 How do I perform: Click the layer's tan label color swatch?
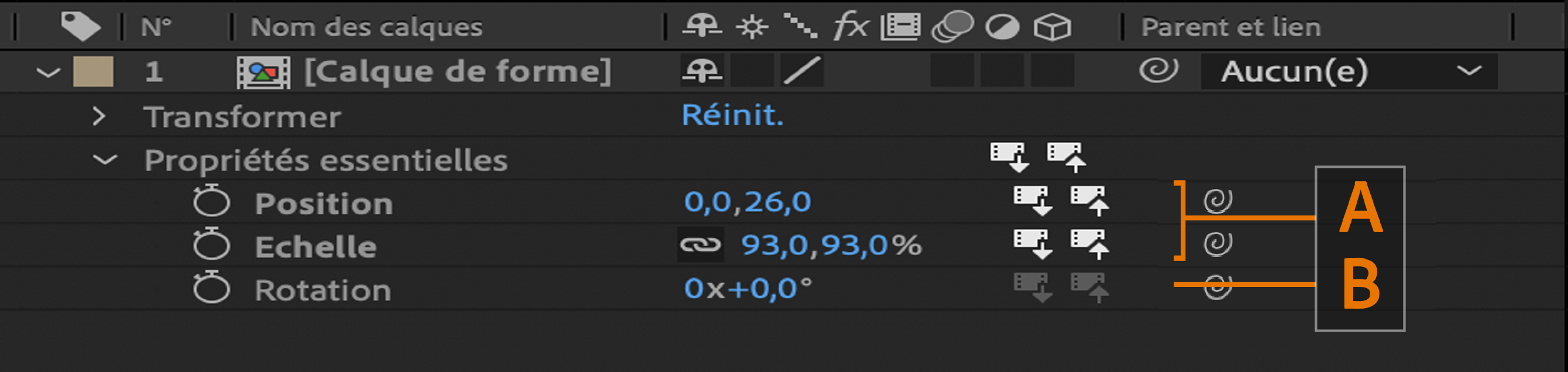pyautogui.click(x=93, y=71)
